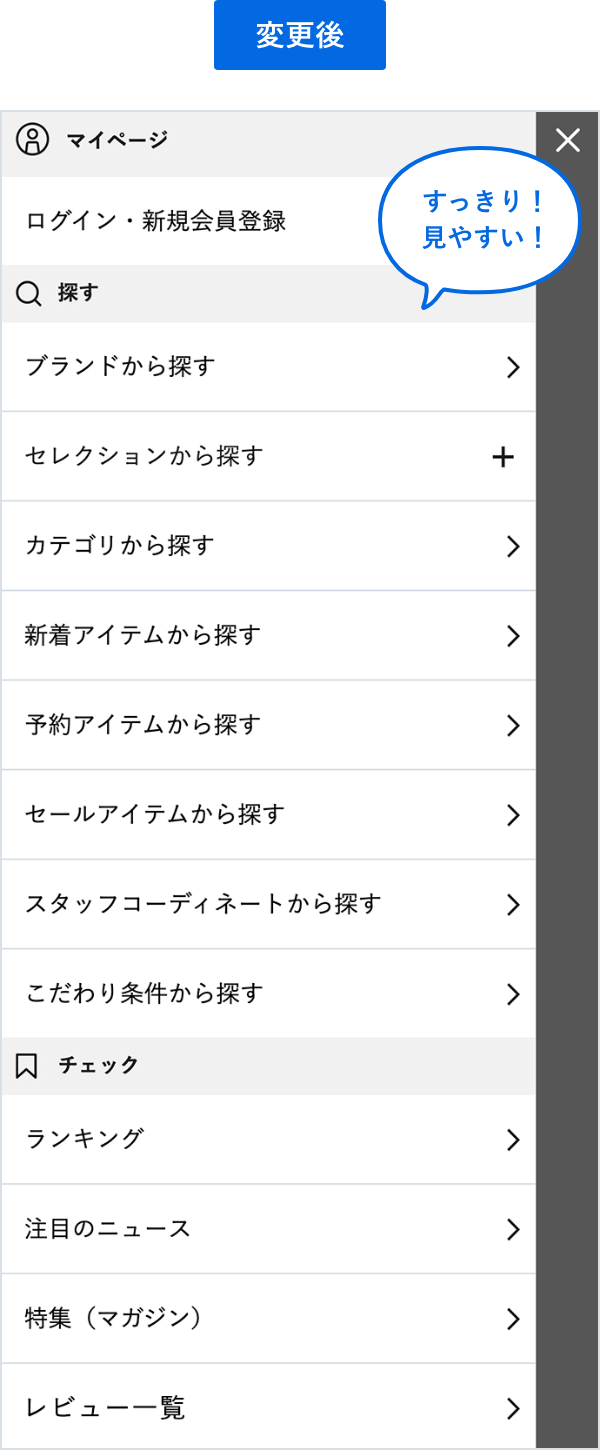This screenshot has width=600, height=1450.
Task: Tap the arrow beside レビュー一覧
Action: coord(513,1409)
